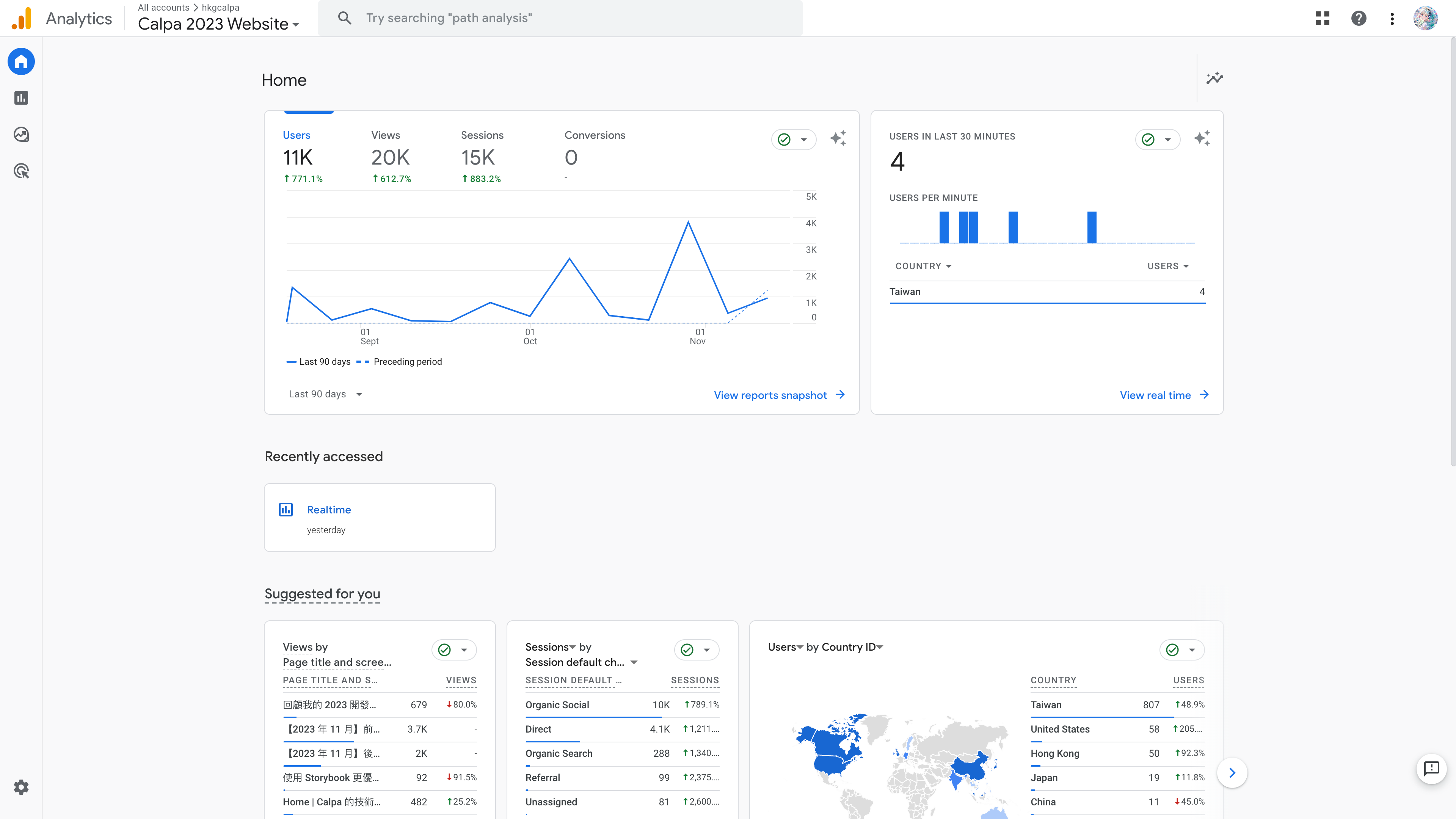Click the Storybook page title row
Image resolution: width=1456 pixels, height=819 pixels.
click(x=380, y=778)
